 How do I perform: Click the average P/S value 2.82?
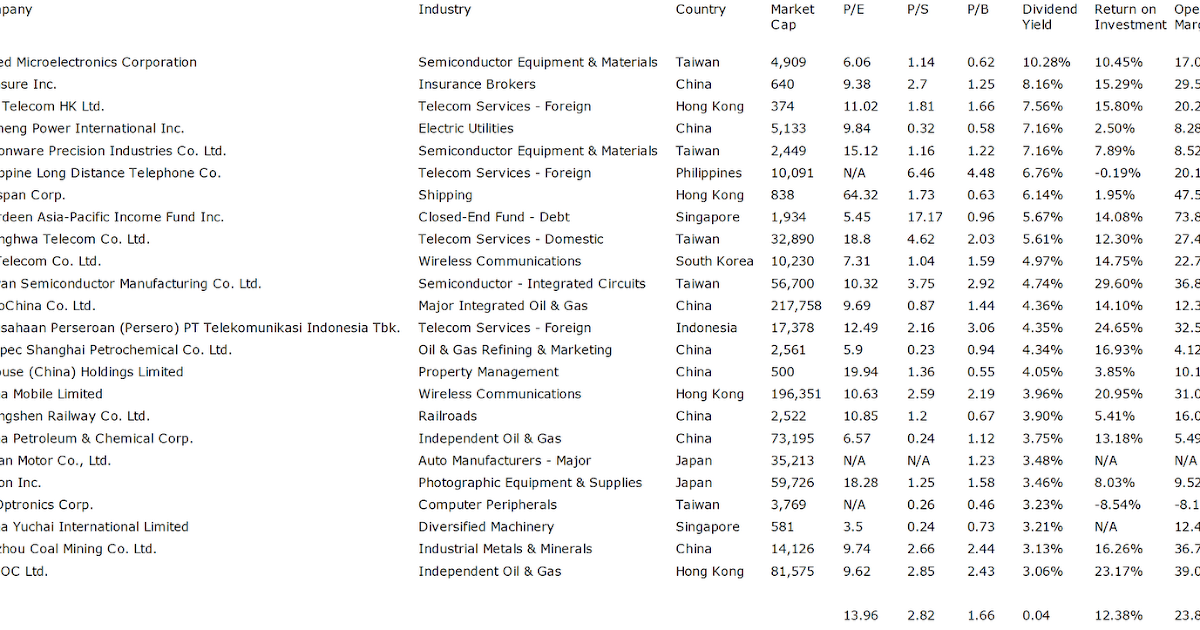pyautogui.click(x=920, y=615)
